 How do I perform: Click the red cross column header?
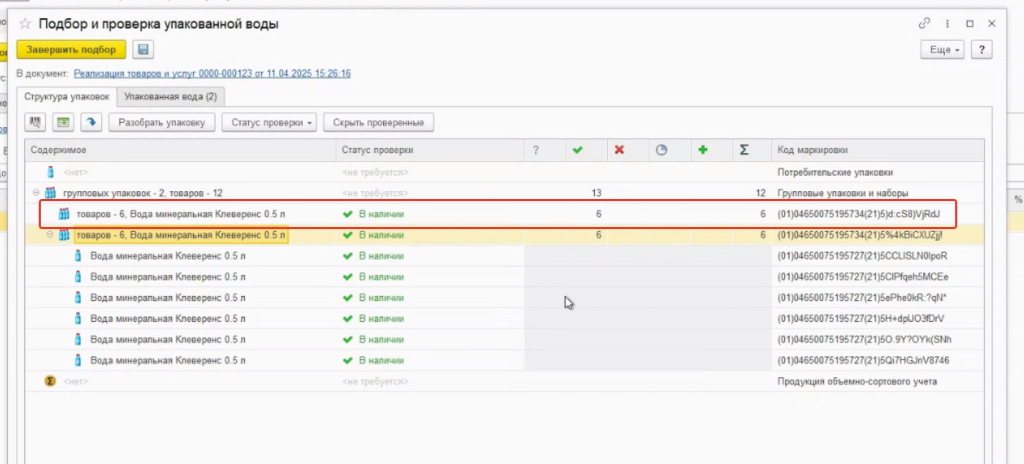pos(619,150)
